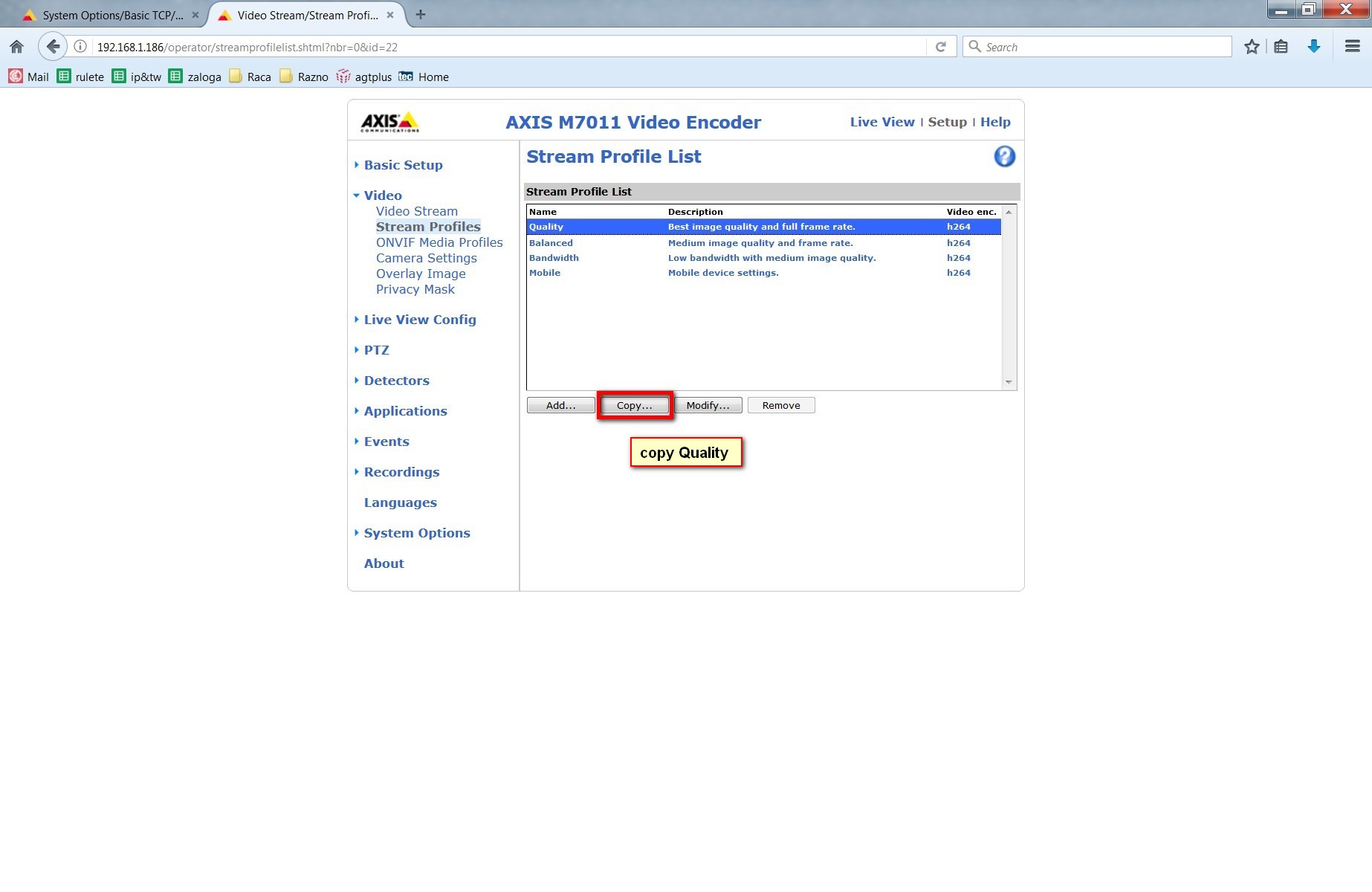The width and height of the screenshot is (1372, 892).
Task: Open the Help link in header
Action: click(x=995, y=122)
